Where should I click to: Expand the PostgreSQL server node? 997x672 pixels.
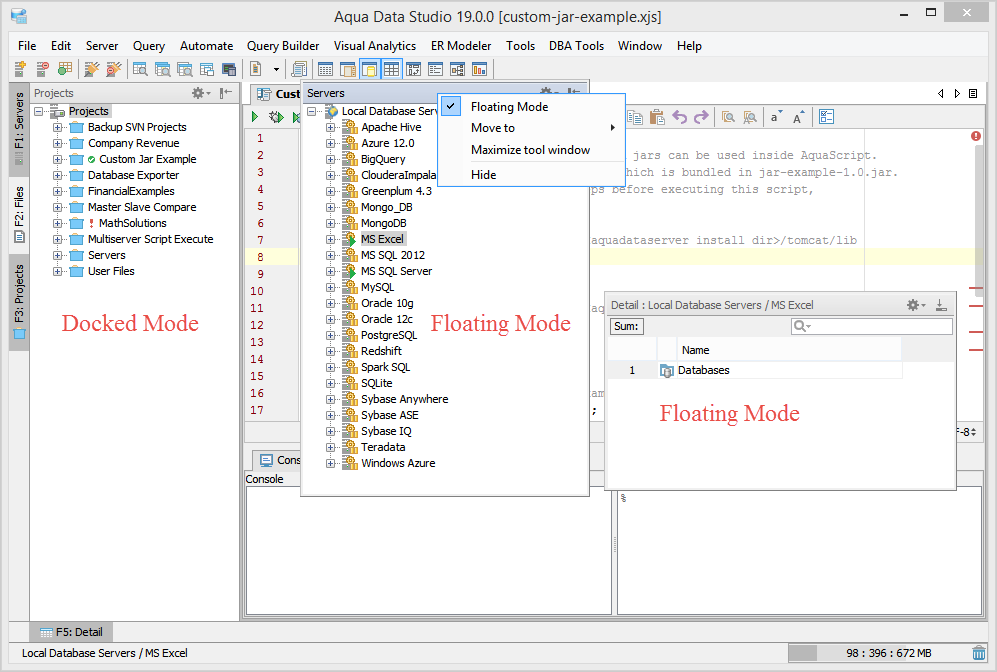click(331, 336)
